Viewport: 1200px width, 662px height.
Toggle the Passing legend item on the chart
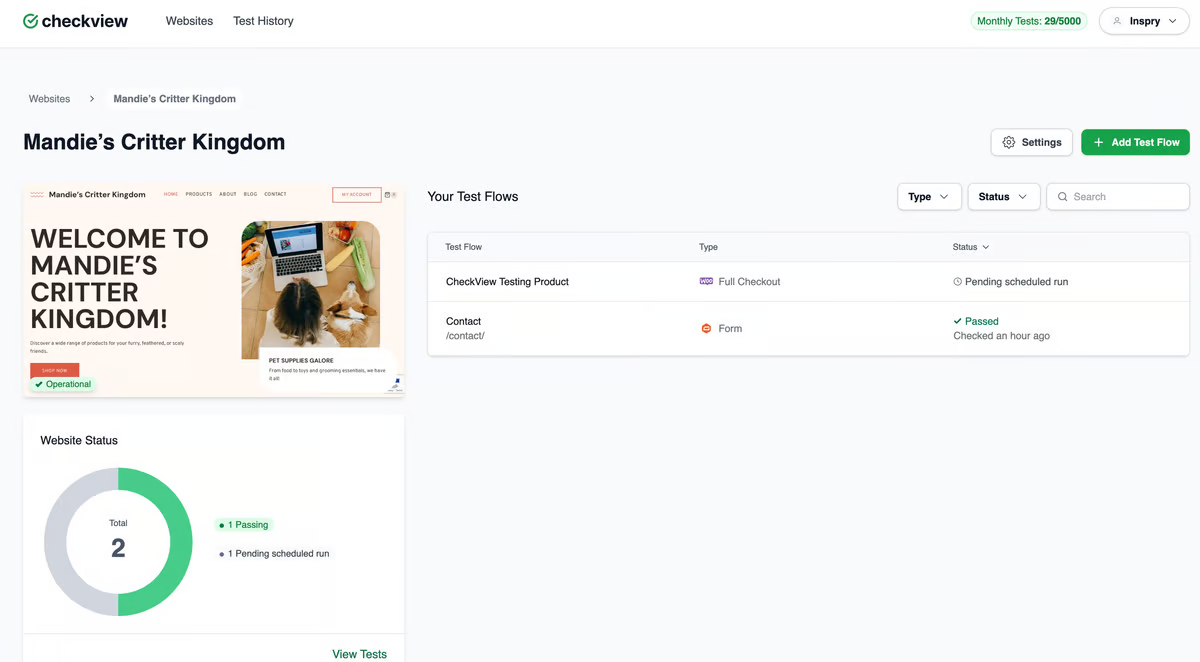point(244,524)
